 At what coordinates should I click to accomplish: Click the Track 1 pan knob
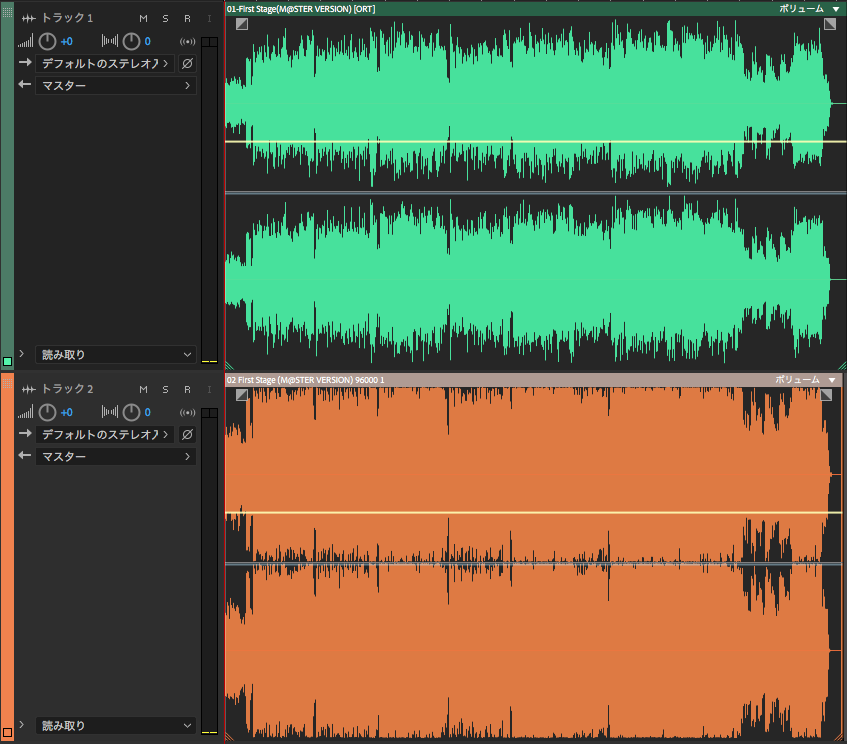131,41
